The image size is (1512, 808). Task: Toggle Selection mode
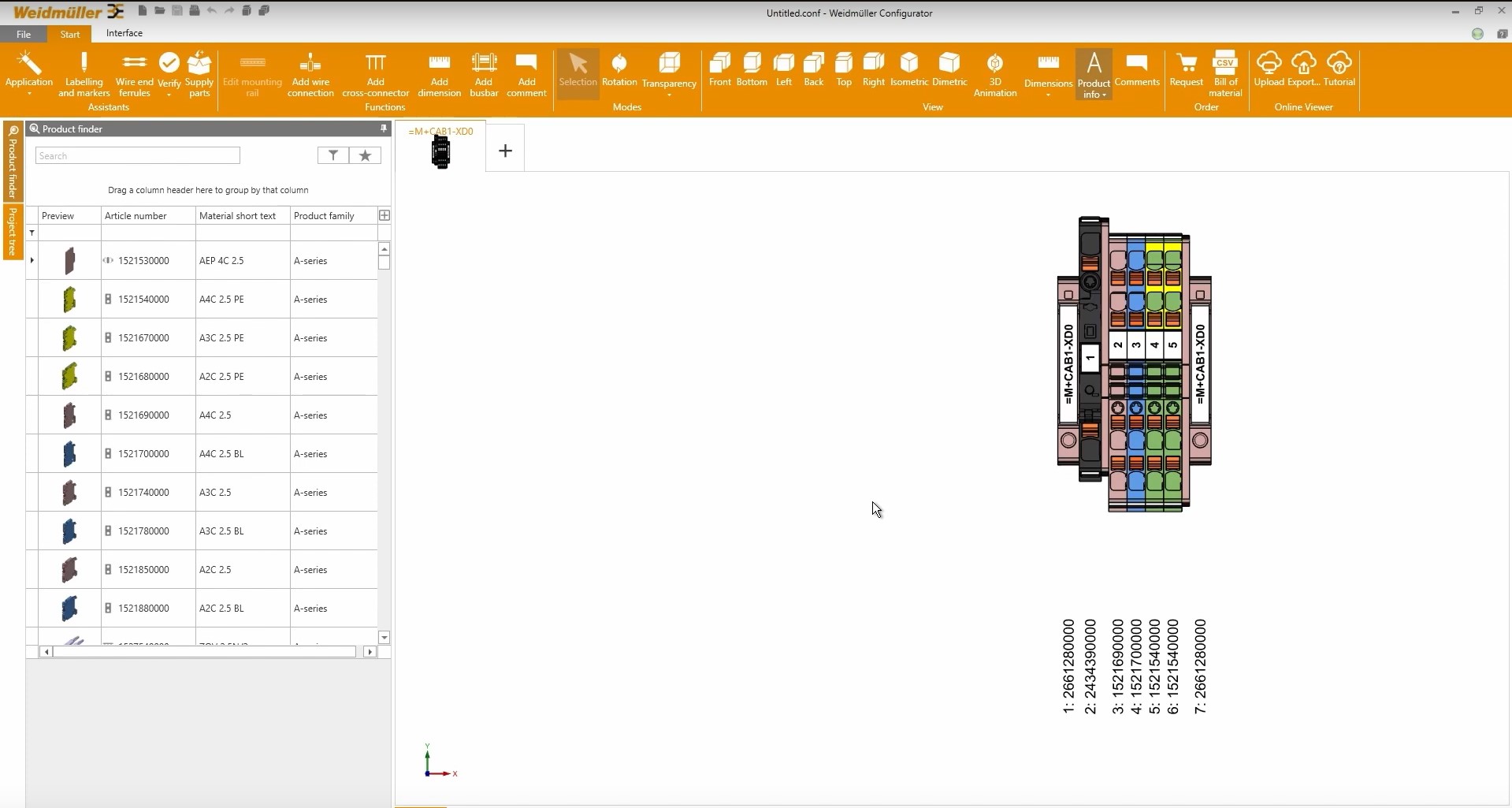[x=578, y=74]
